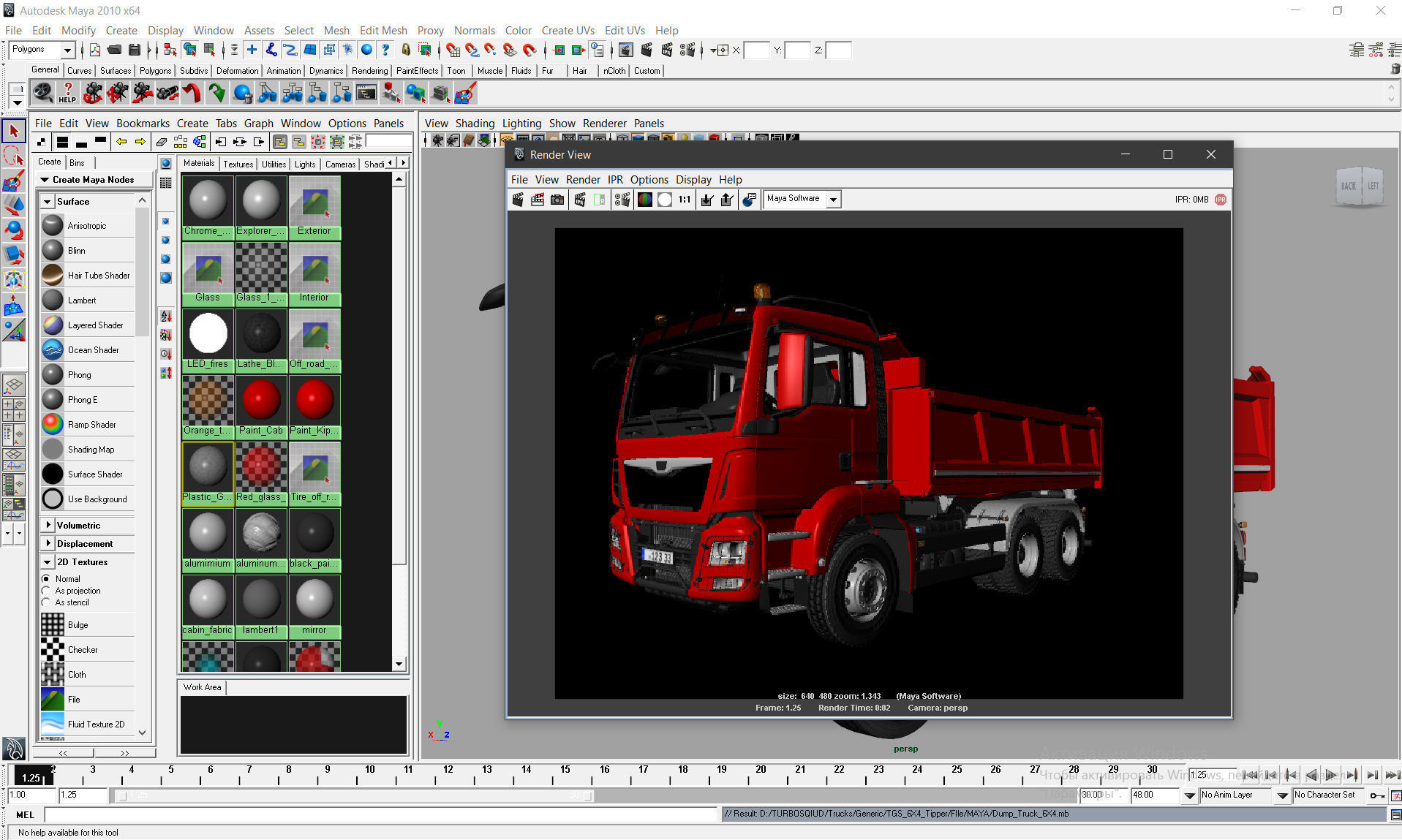Select the Normal radio button under 2D Textures
Screen dimensions: 1402x840
tap(46, 578)
